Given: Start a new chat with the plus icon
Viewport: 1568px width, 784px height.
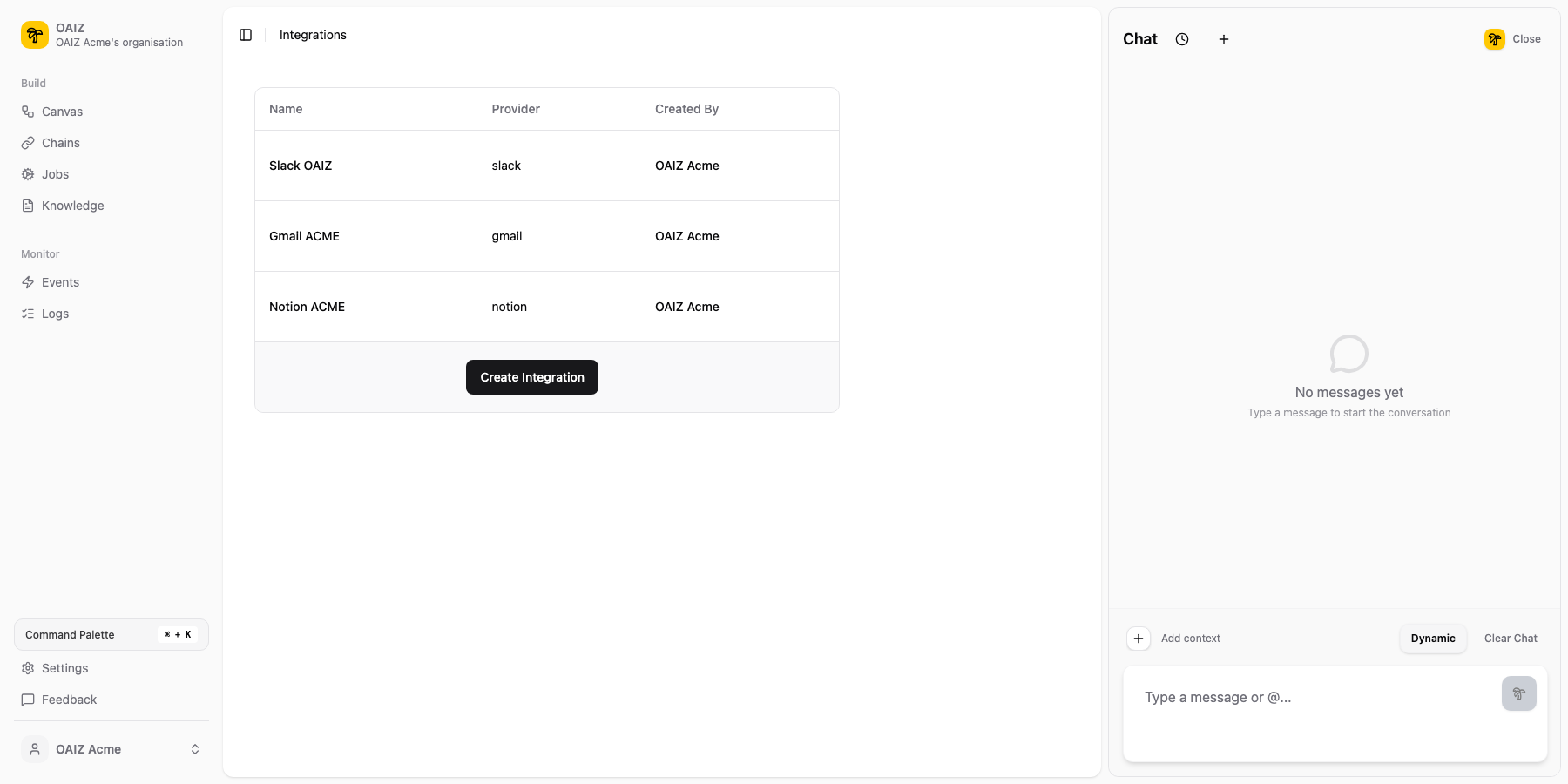Looking at the screenshot, I should coord(1224,39).
